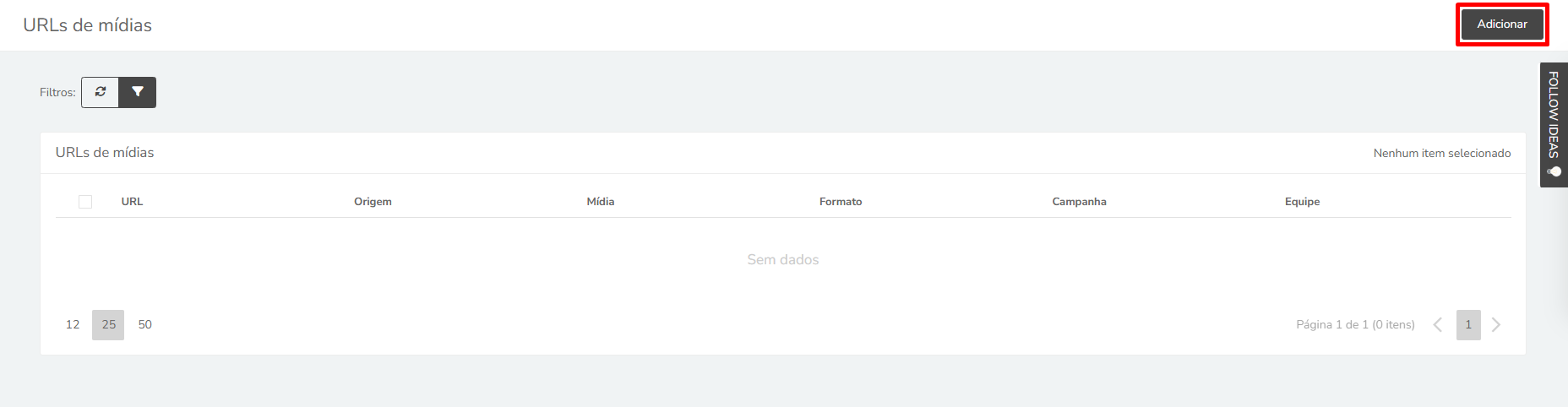Sort by Origem column header
The height and width of the screenshot is (407, 1568).
pyautogui.click(x=373, y=202)
